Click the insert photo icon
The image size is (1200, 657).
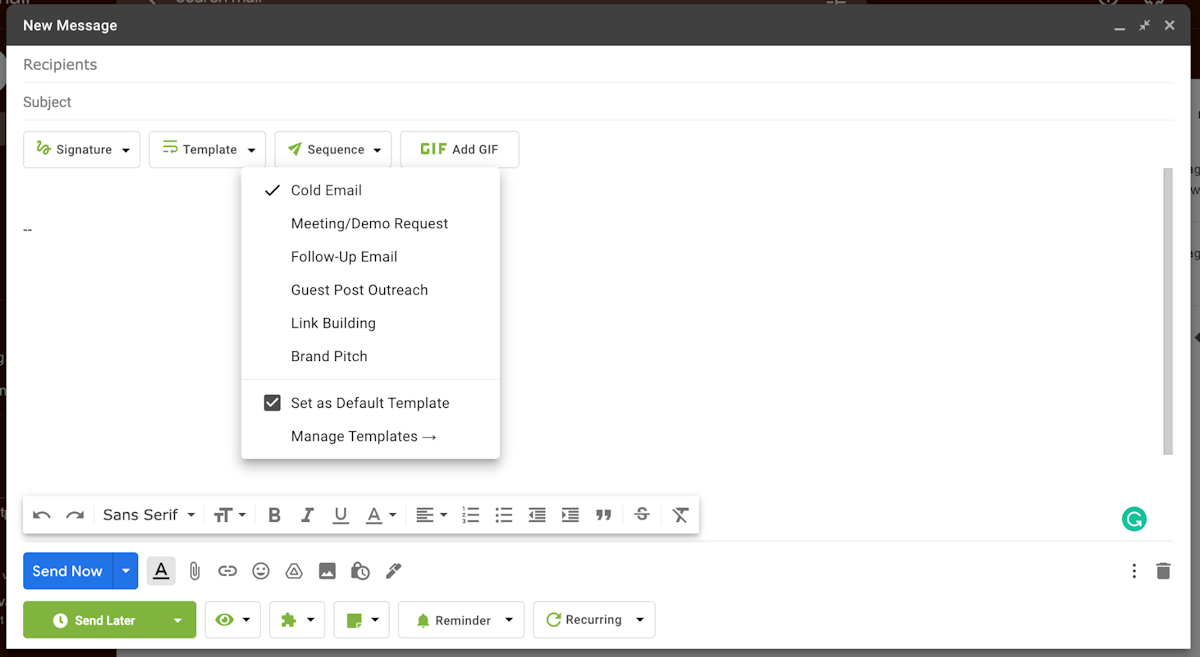tap(327, 571)
